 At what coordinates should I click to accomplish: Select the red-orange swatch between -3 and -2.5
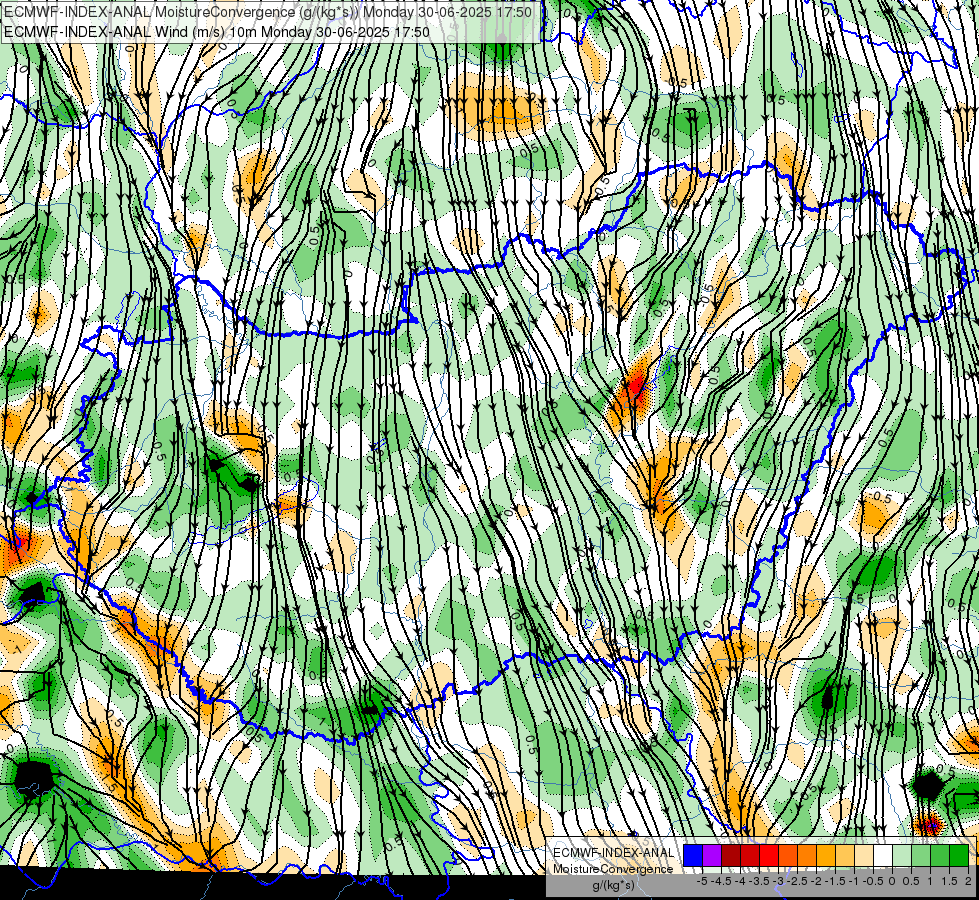pos(788,855)
